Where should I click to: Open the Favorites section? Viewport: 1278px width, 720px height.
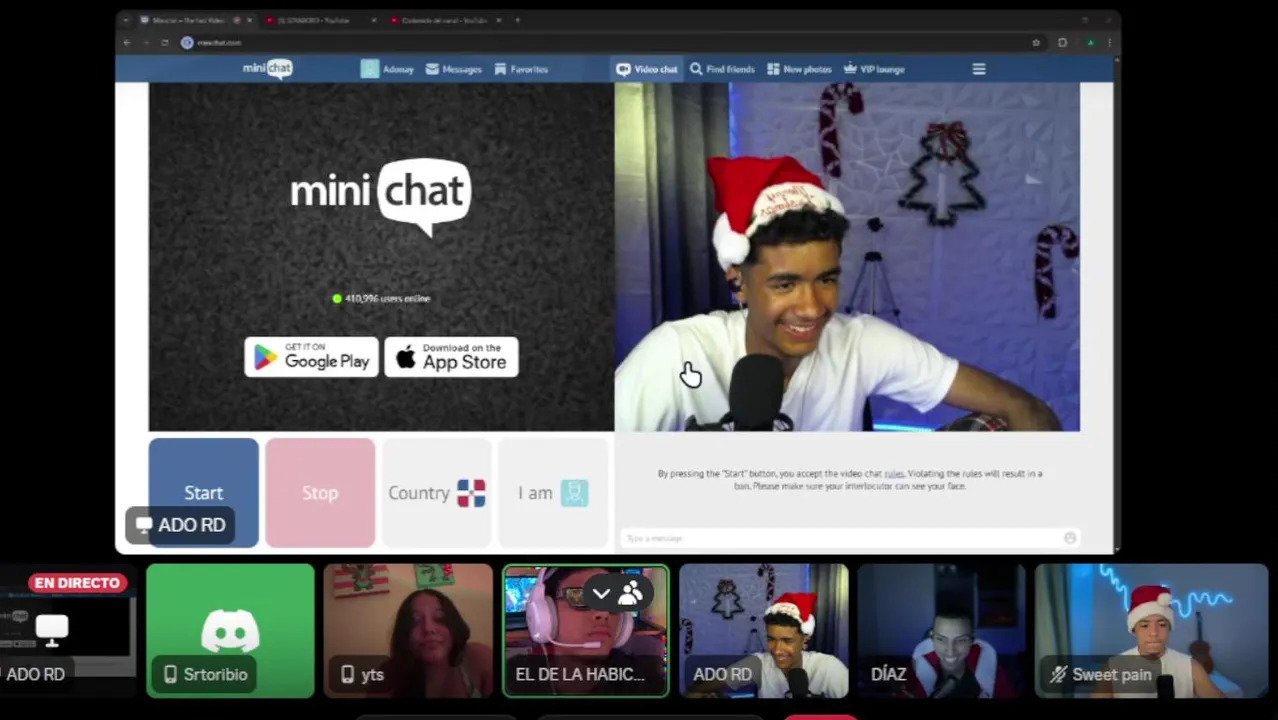521,69
